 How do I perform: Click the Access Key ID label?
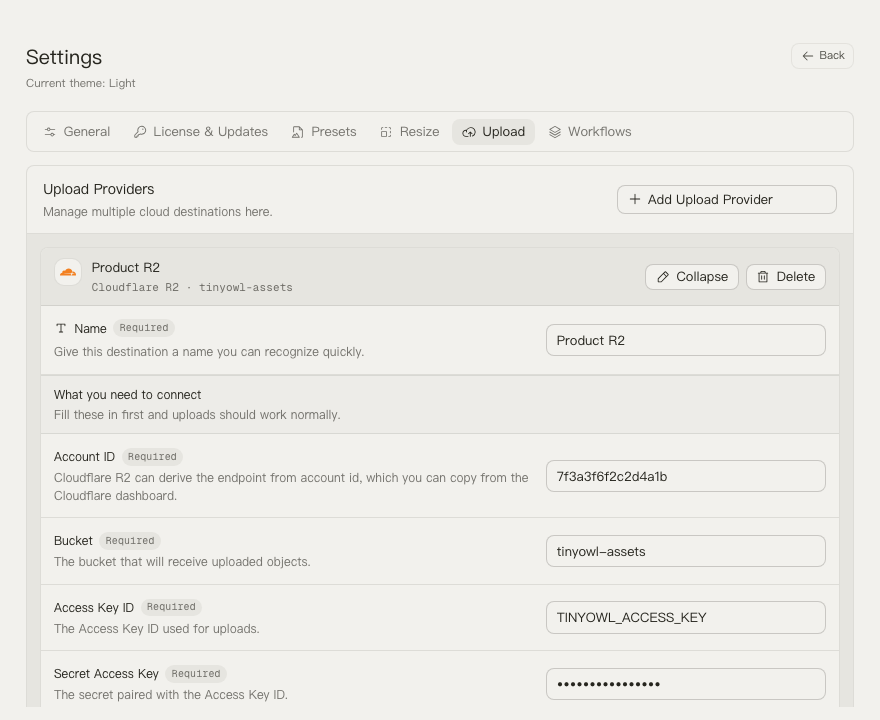[94, 608]
